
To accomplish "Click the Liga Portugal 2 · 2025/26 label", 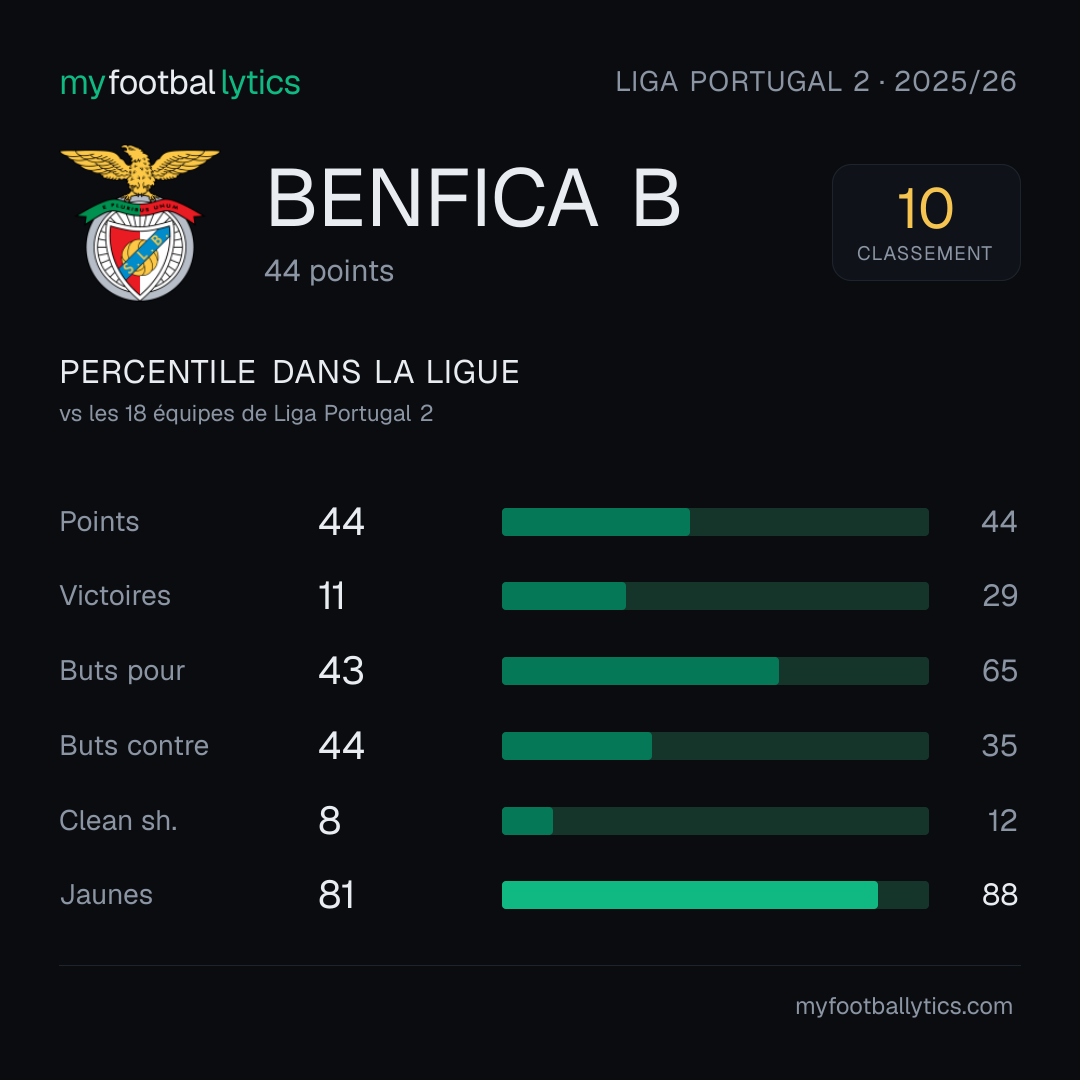I will click(x=816, y=81).
